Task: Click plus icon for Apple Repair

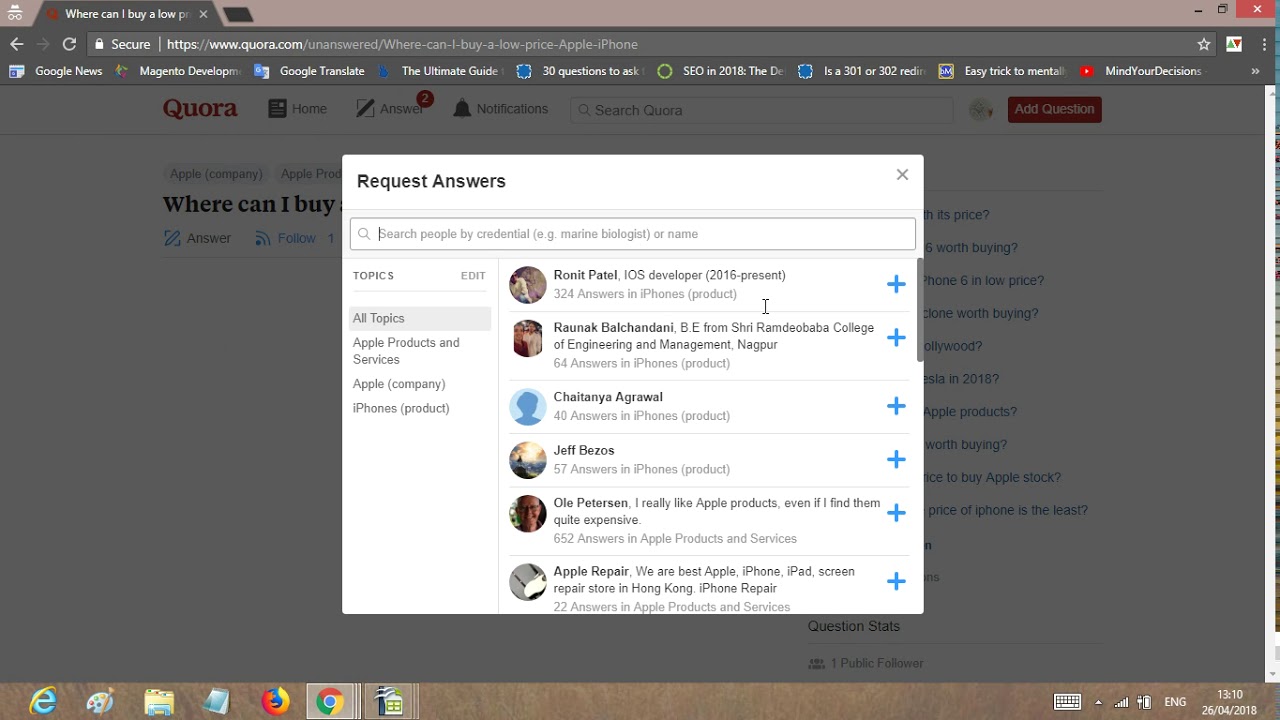Action: [896, 581]
